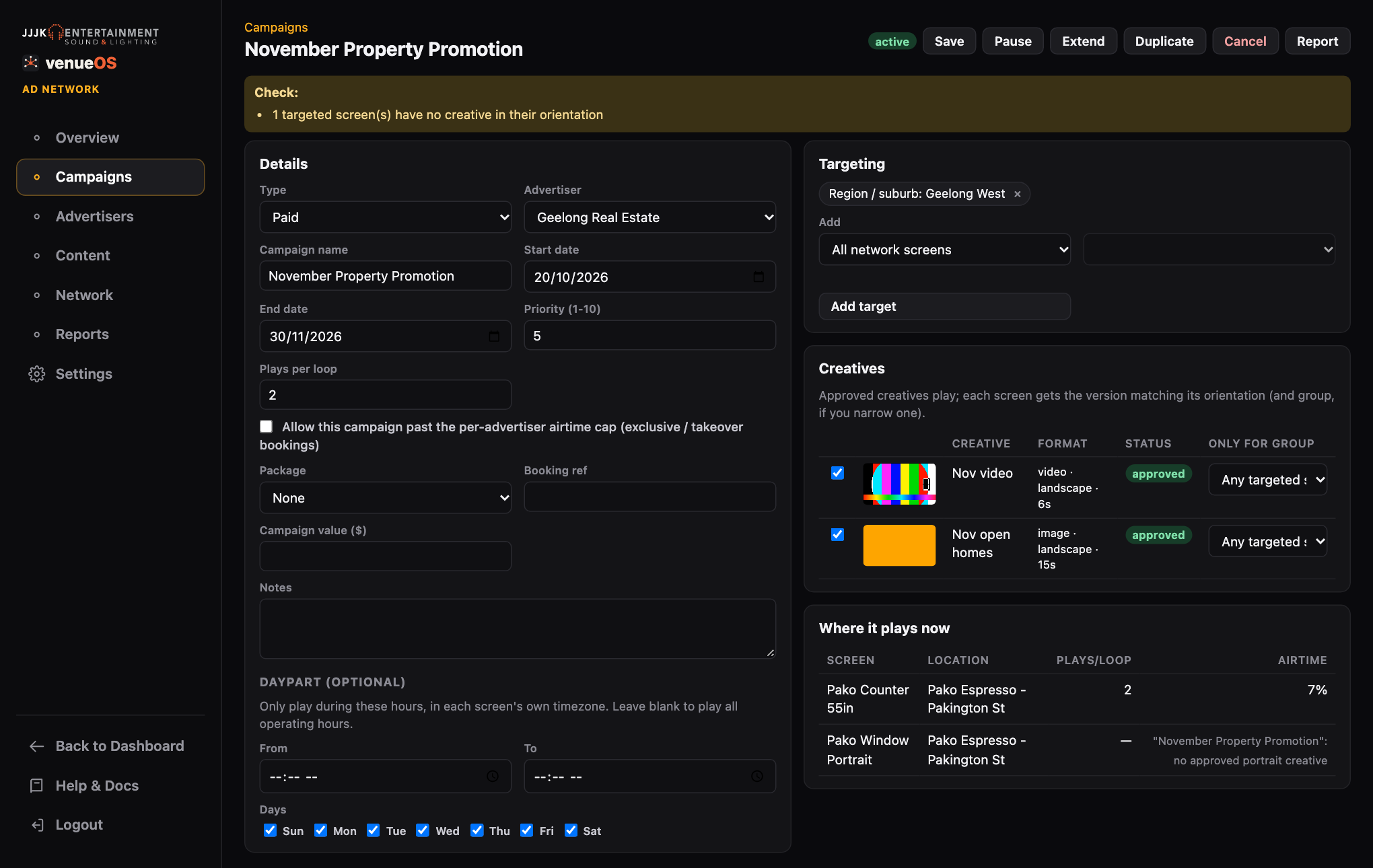
Task: Click the clock icon in From time field
Action: [x=493, y=776]
